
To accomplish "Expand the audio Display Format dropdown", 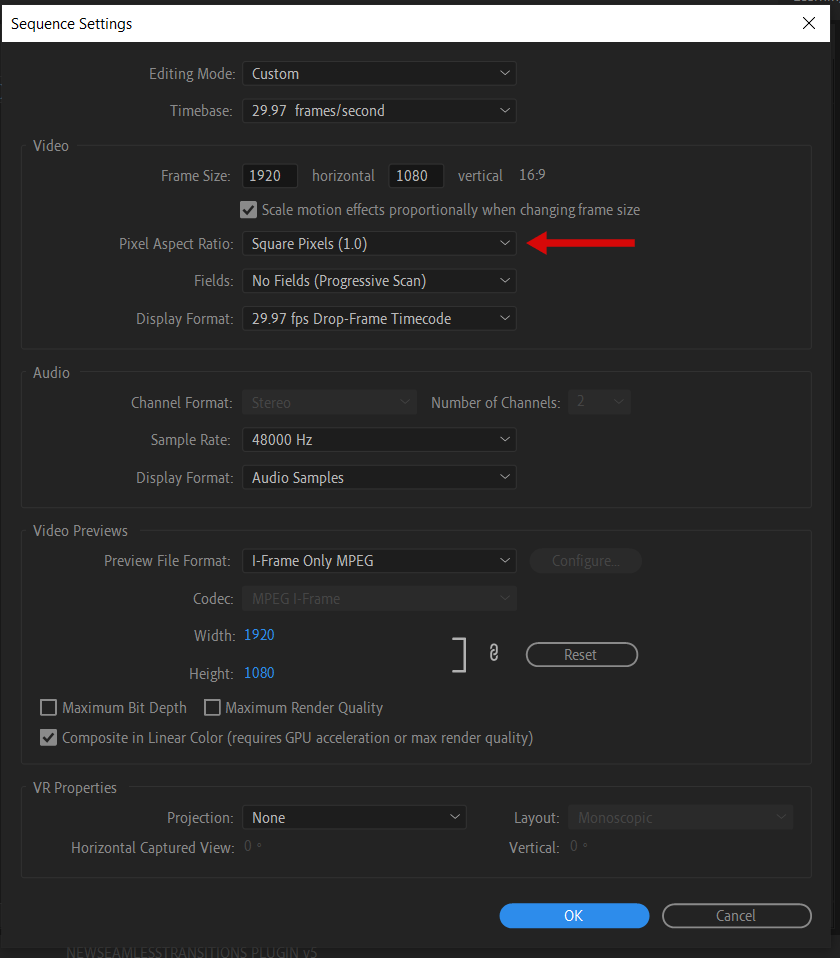I will click(x=379, y=478).
